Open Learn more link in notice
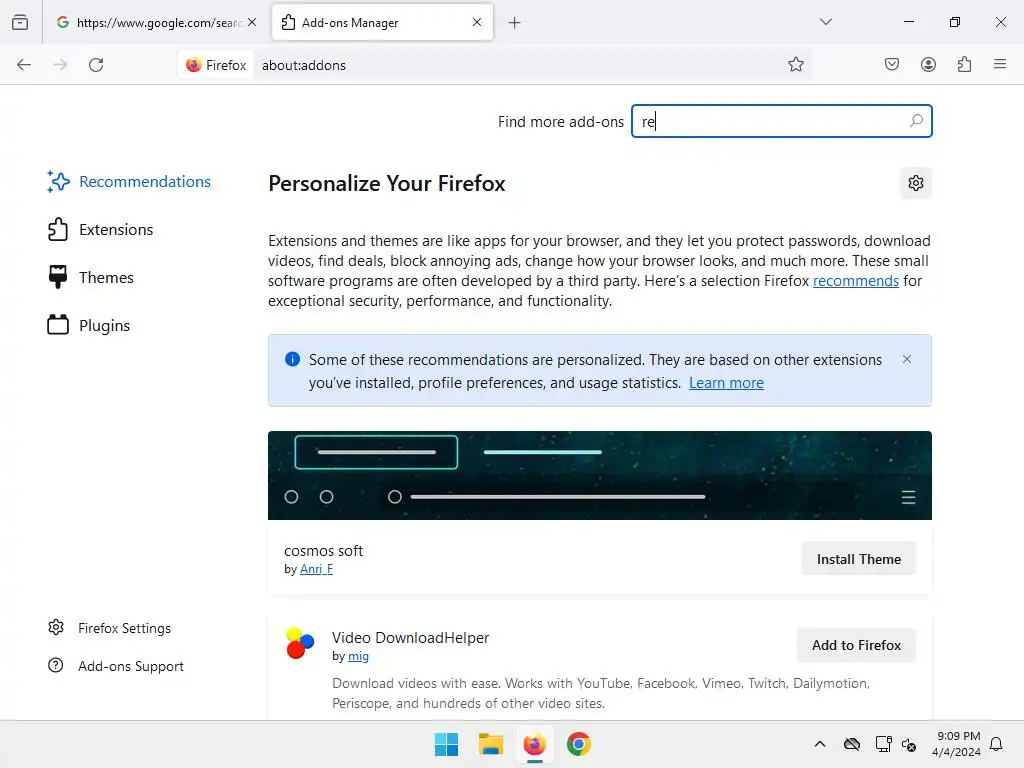This screenshot has width=1024, height=768. [x=726, y=383]
